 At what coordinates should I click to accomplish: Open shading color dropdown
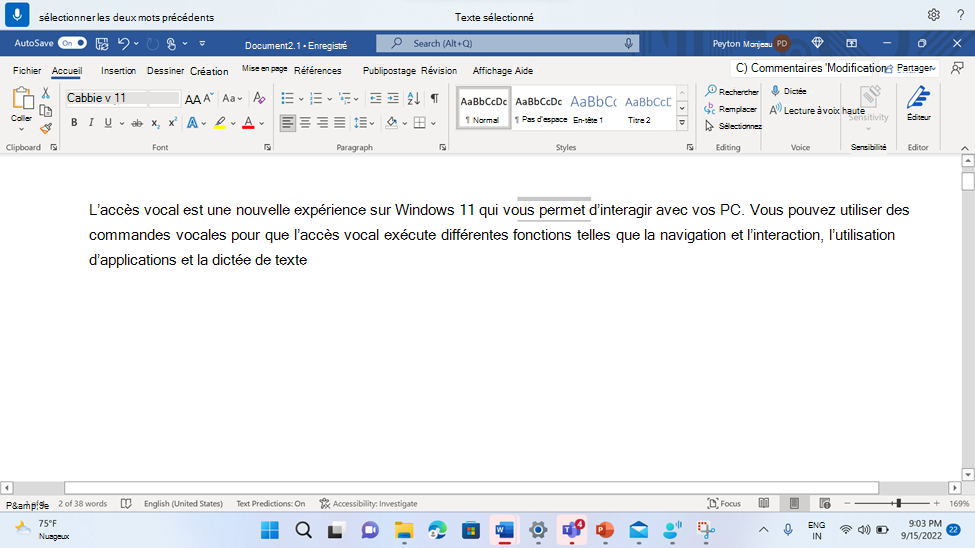point(405,123)
